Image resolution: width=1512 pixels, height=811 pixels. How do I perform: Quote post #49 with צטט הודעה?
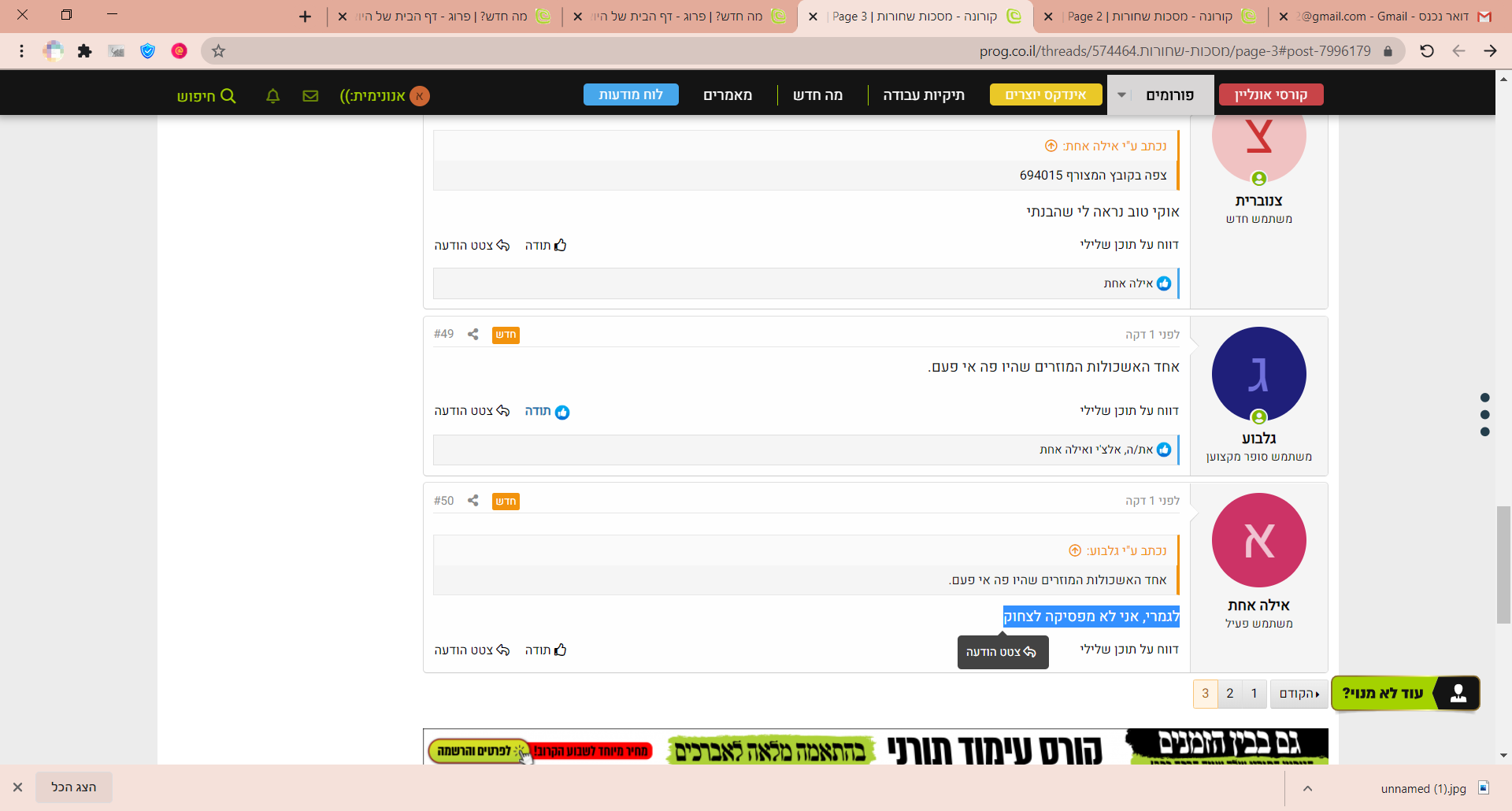click(x=472, y=412)
